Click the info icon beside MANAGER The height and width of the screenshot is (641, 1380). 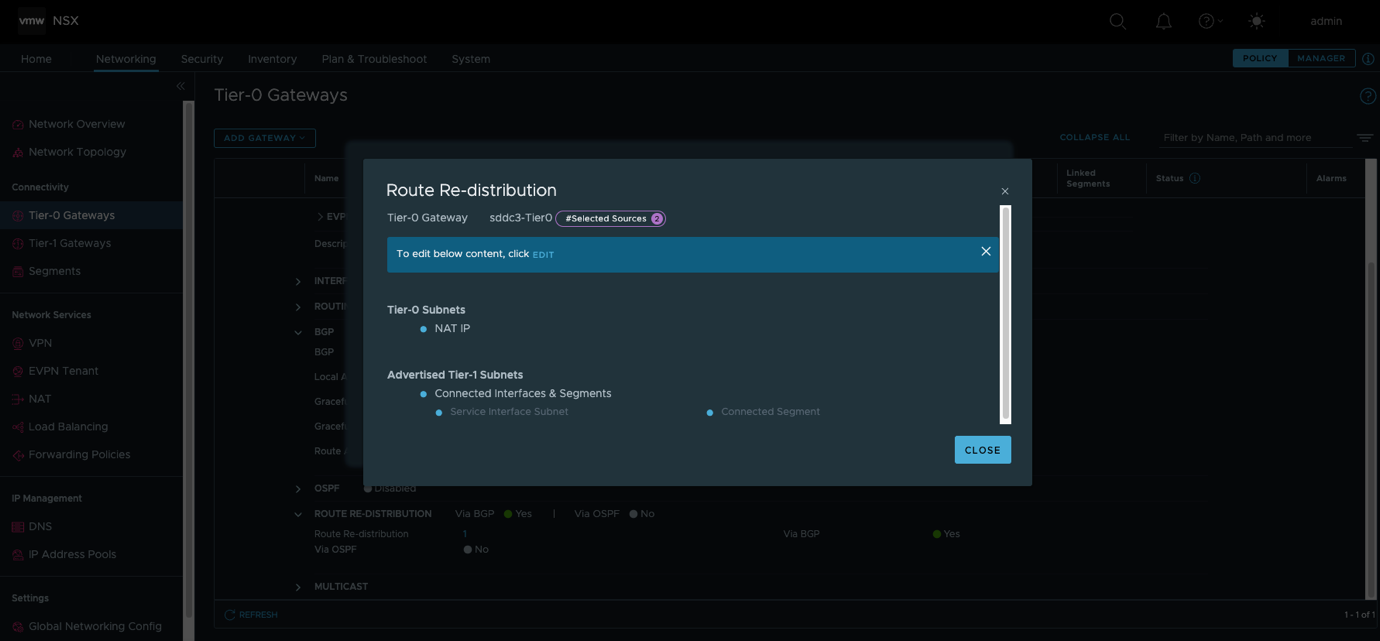pos(1368,59)
